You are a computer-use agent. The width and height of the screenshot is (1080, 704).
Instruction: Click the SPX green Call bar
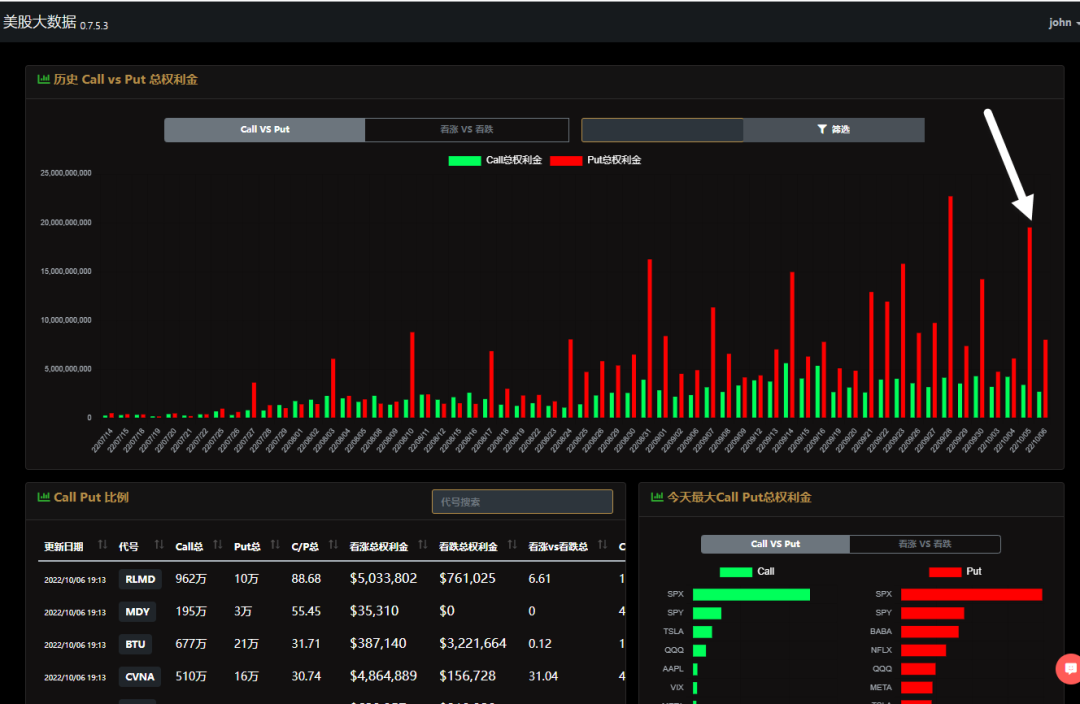click(x=751, y=594)
